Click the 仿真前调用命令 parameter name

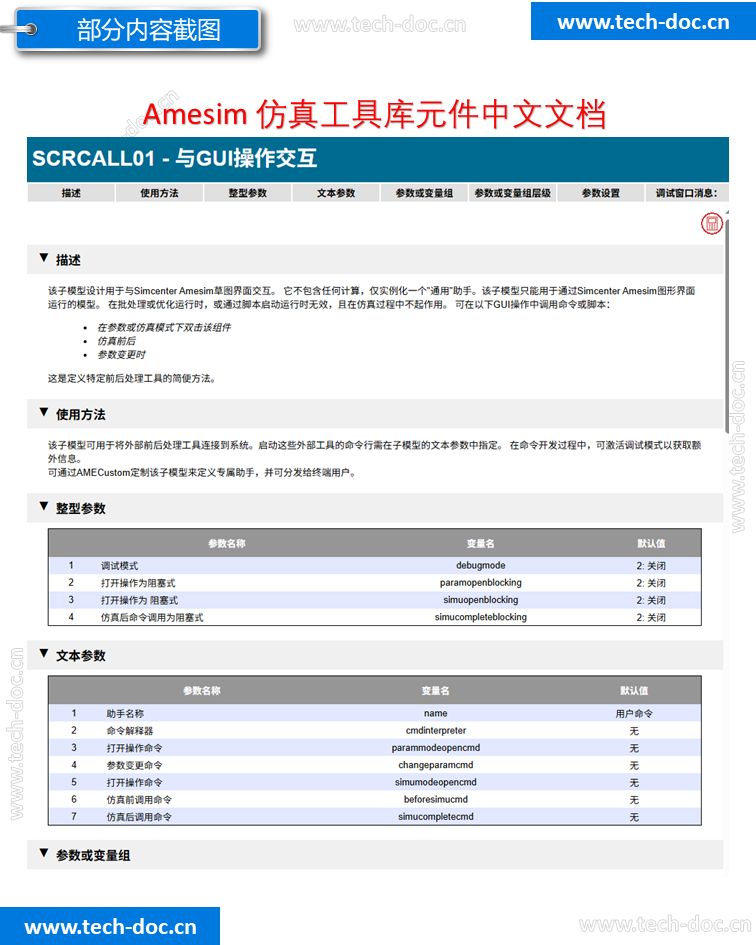click(139, 799)
